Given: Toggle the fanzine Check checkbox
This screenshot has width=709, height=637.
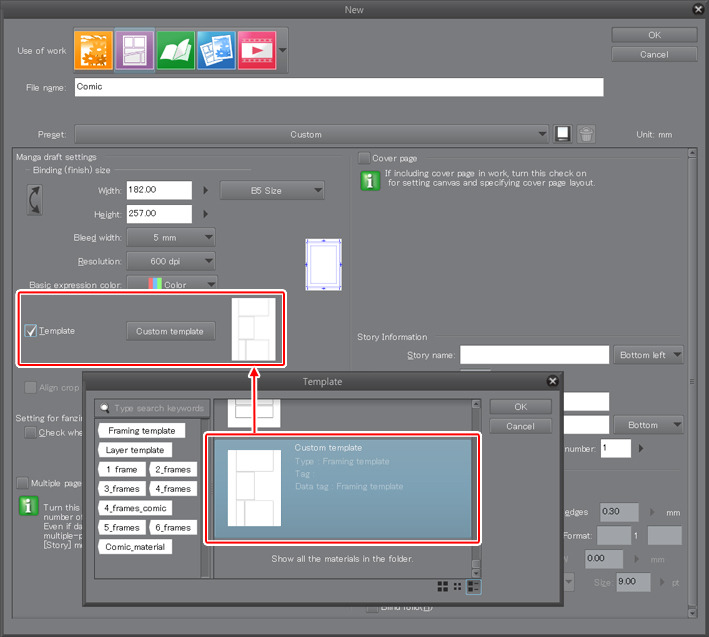Looking at the screenshot, I should [x=30, y=432].
